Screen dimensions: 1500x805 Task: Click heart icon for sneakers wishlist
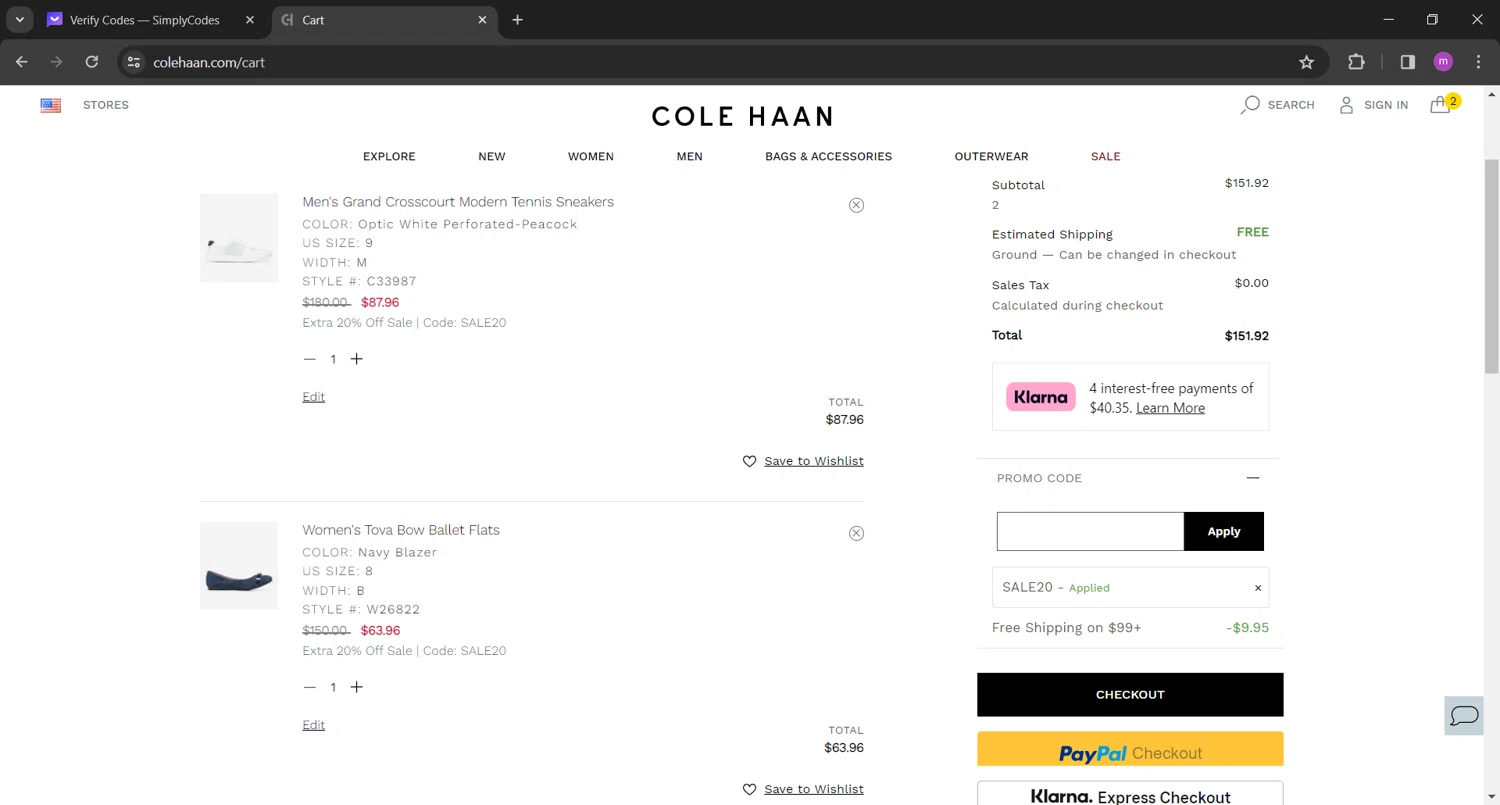point(750,461)
